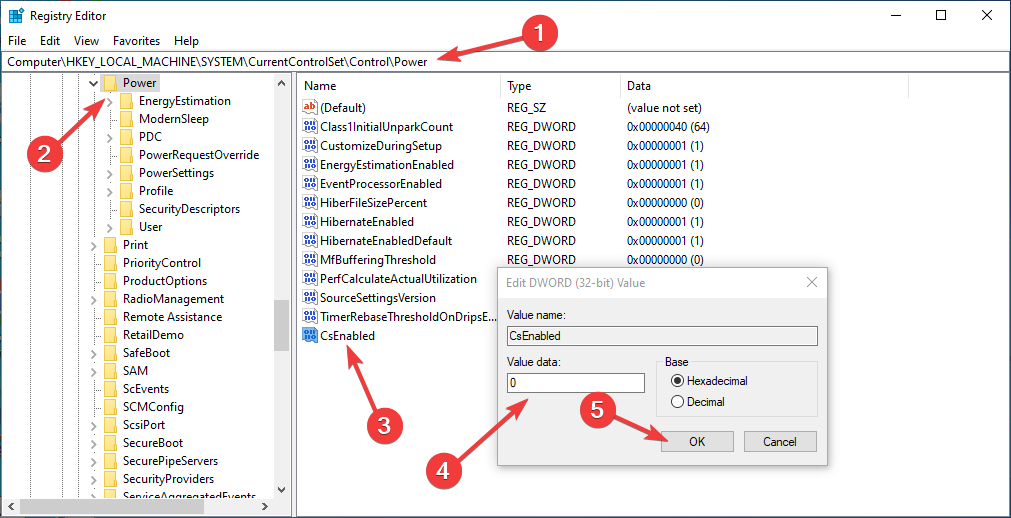Sort values by the Data column header

click(x=765, y=86)
